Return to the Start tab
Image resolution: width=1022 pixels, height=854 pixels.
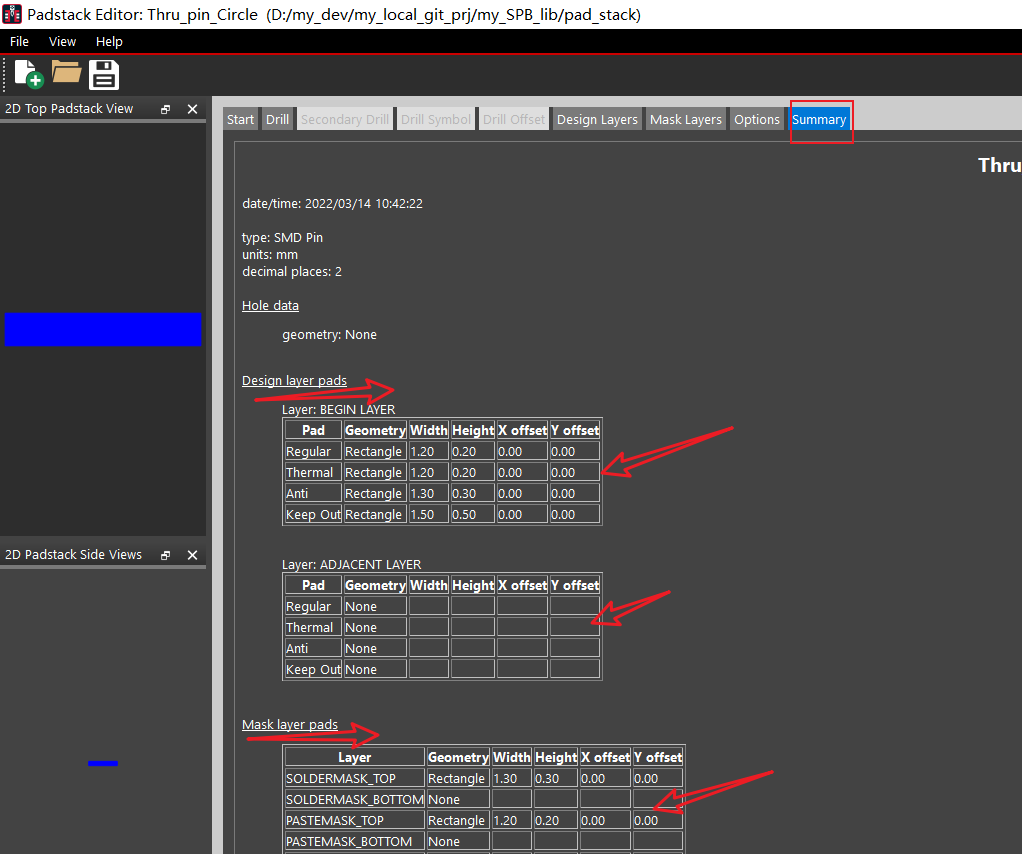click(x=240, y=118)
